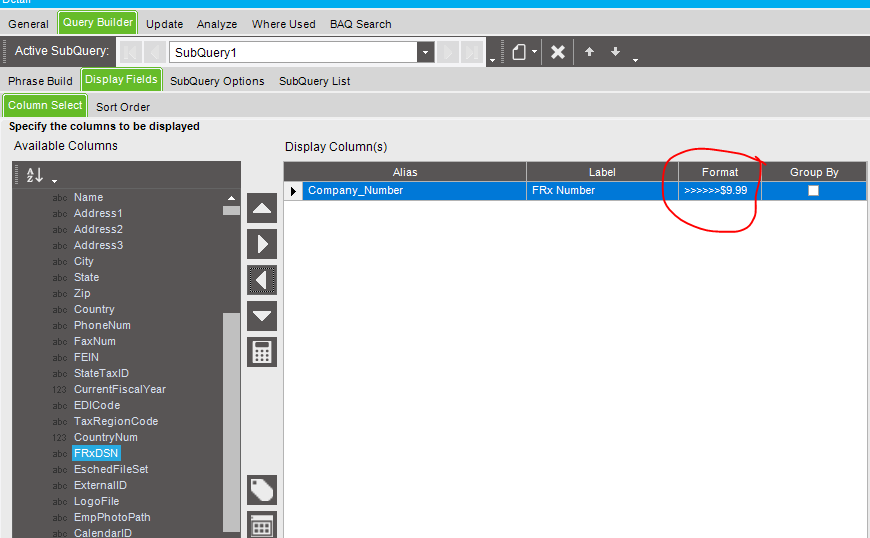870x538 pixels.
Task: Open dropdown arrow beside new subquery icon
Action: click(534, 52)
